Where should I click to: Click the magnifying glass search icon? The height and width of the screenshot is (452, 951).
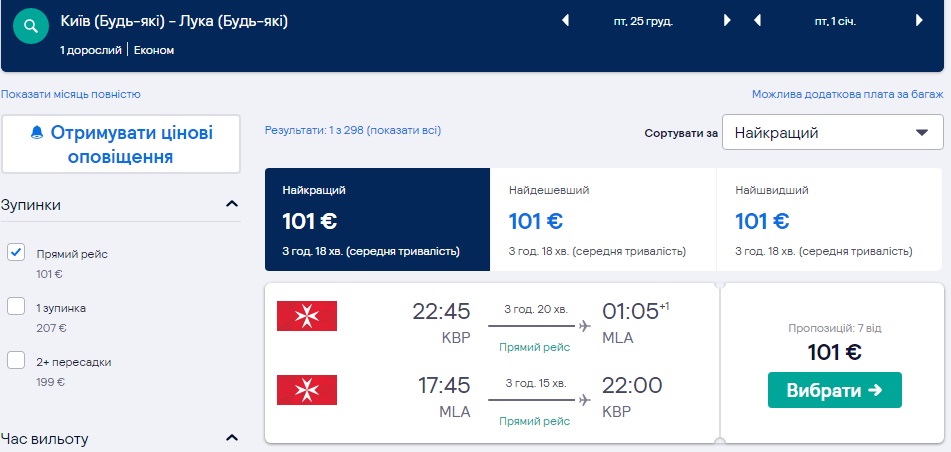32,24
